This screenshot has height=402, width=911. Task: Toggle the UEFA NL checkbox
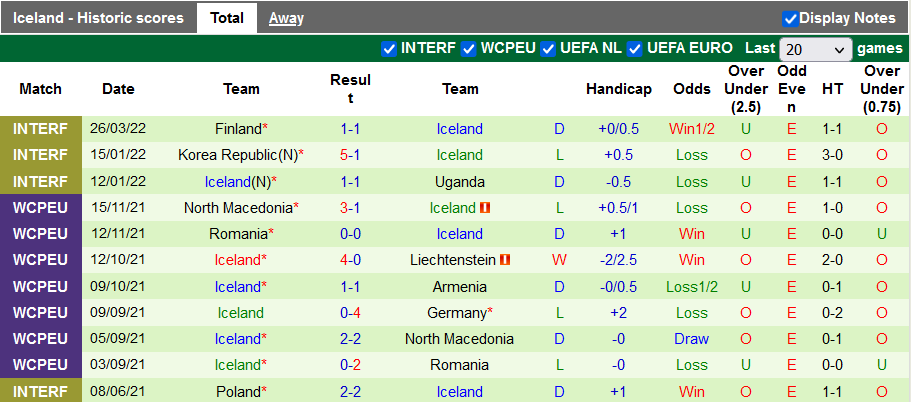[x=547, y=48]
